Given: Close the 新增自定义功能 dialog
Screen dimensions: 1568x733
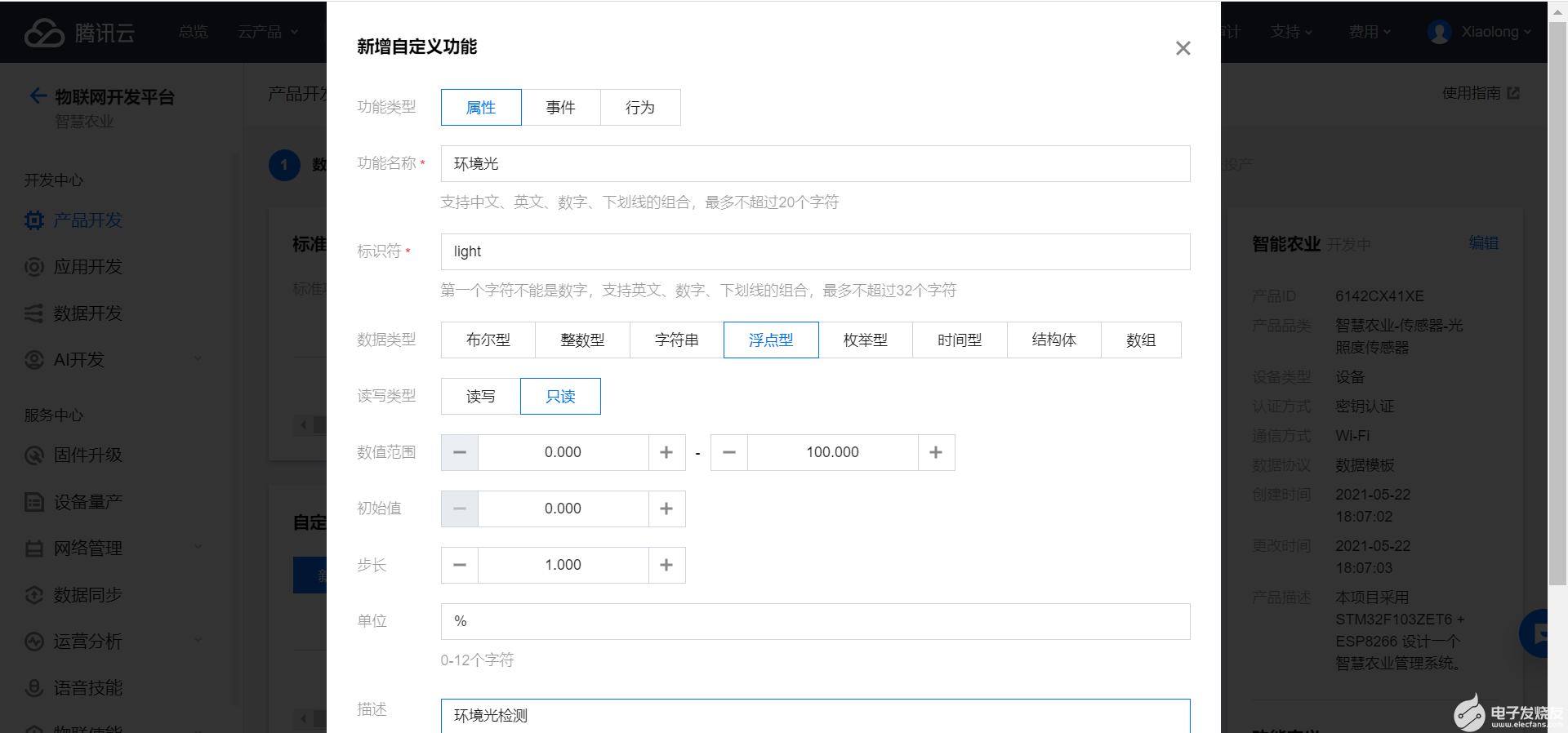Looking at the screenshot, I should coord(1183,48).
